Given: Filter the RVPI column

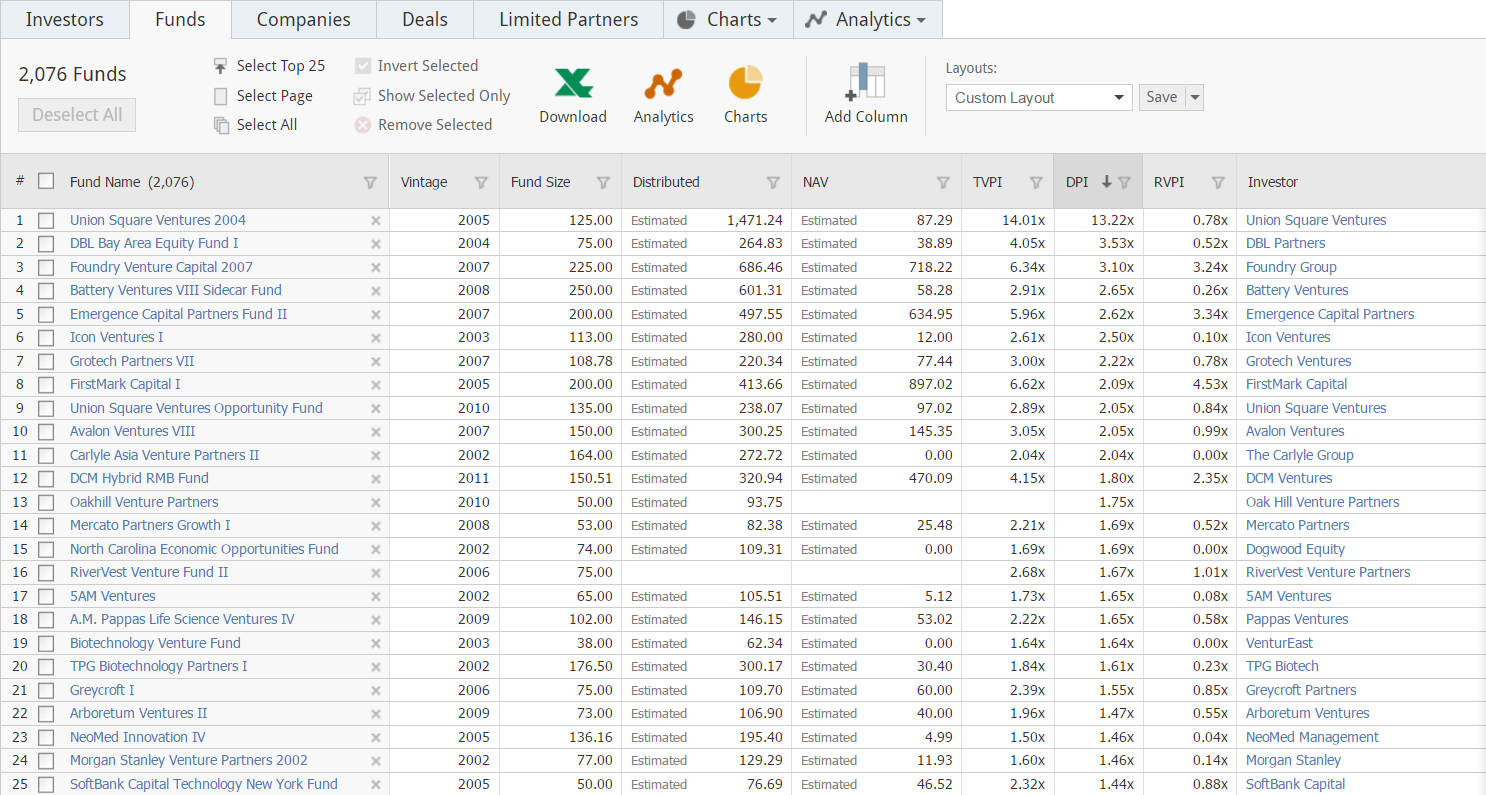Looking at the screenshot, I should pos(1218,182).
